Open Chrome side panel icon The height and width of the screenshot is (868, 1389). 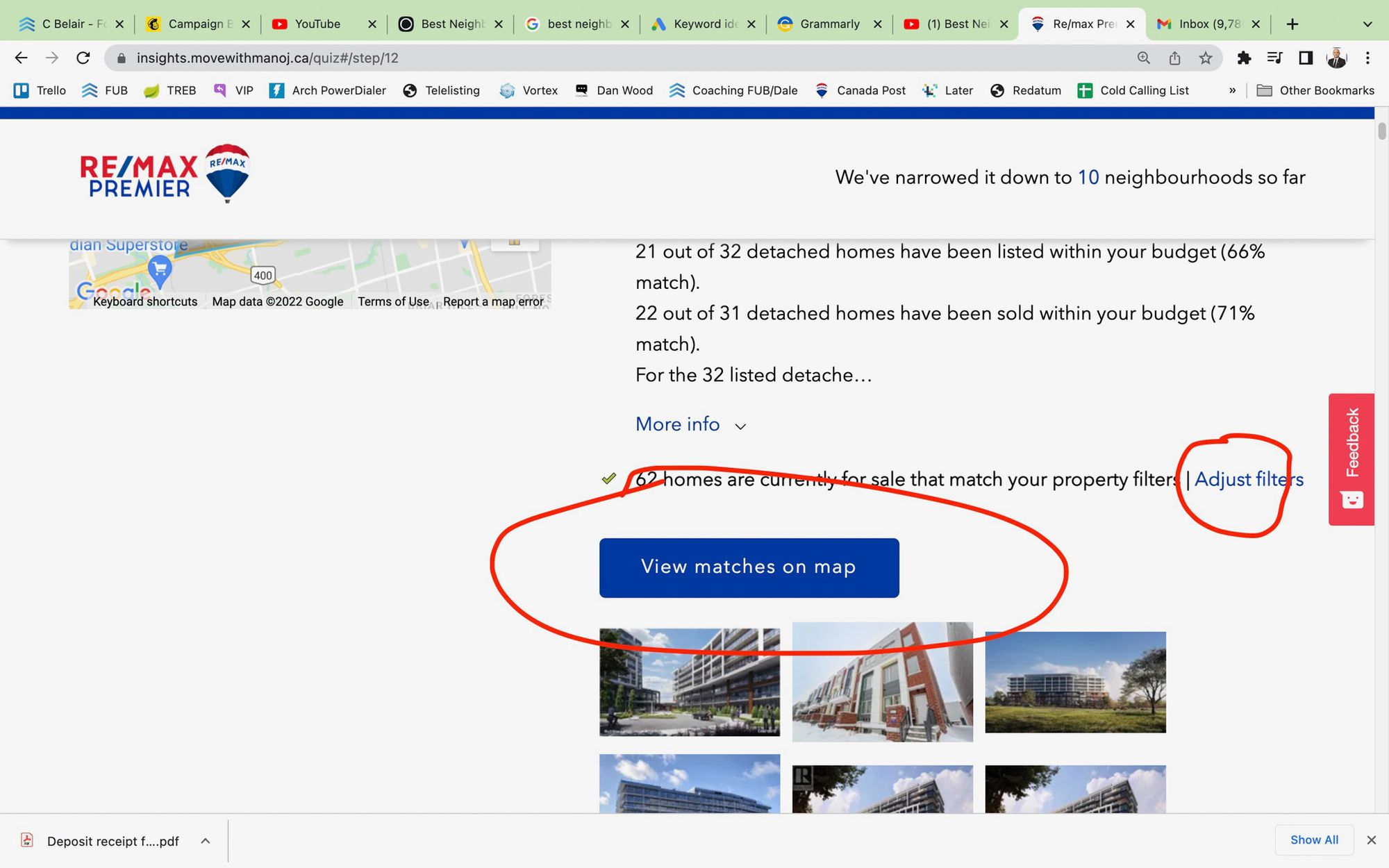[1306, 58]
